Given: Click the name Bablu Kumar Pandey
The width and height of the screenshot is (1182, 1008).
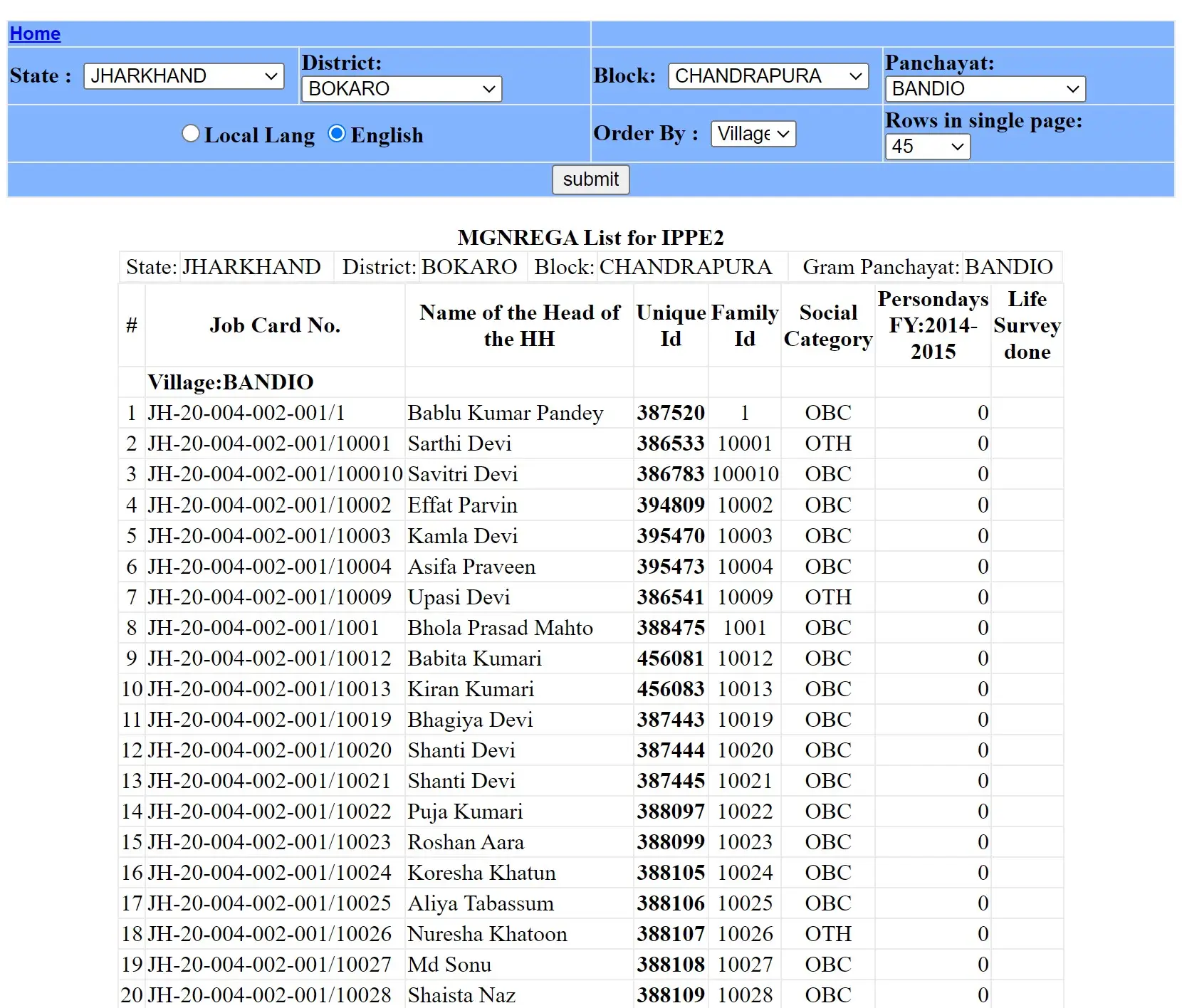Looking at the screenshot, I should 506,413.
